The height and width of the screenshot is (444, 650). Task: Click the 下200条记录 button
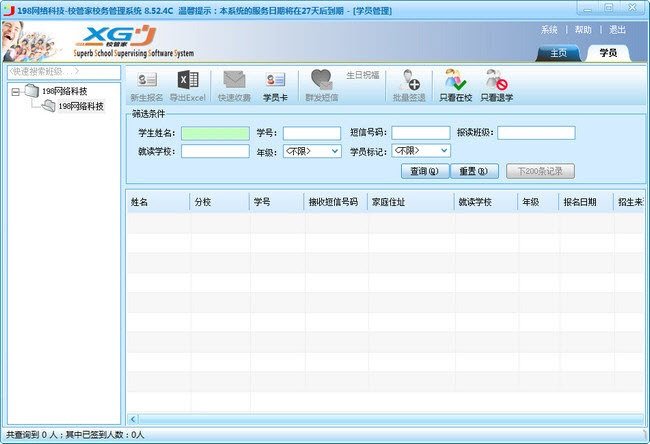540,171
